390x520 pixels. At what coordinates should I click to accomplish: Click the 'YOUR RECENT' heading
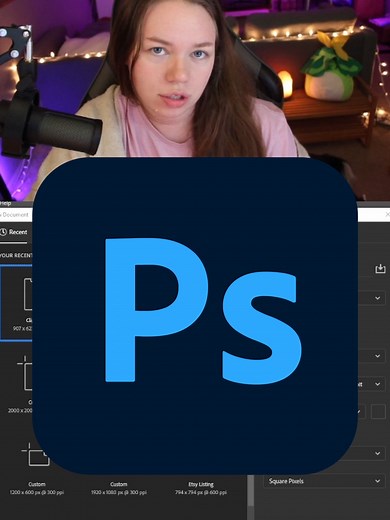[16, 255]
